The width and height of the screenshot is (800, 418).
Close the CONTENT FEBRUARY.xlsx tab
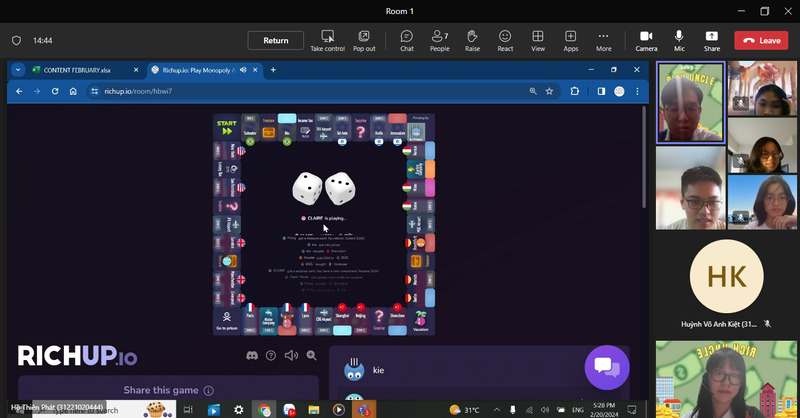[x=136, y=70]
